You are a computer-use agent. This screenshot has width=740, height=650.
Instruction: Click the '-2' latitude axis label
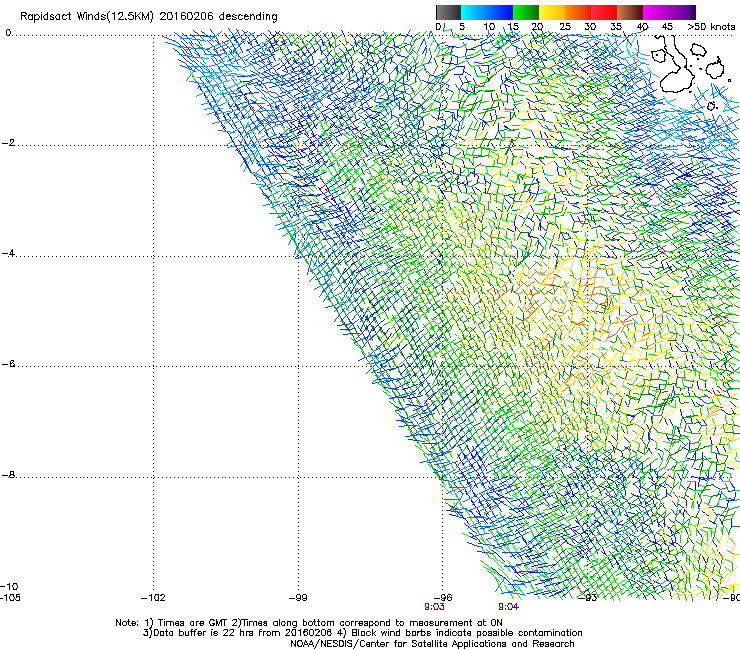click(x=9, y=143)
